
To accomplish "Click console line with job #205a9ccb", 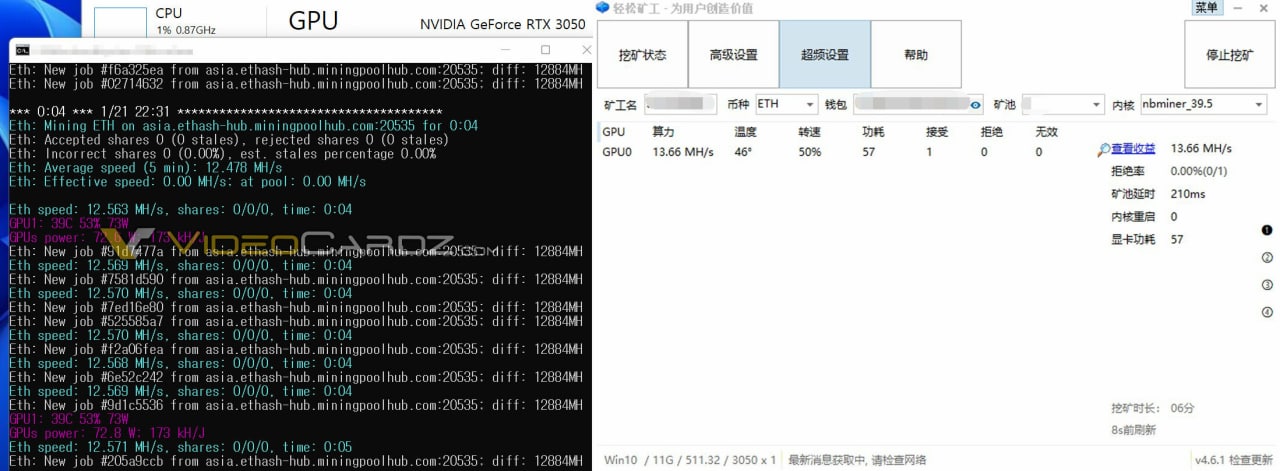I will [x=296, y=462].
